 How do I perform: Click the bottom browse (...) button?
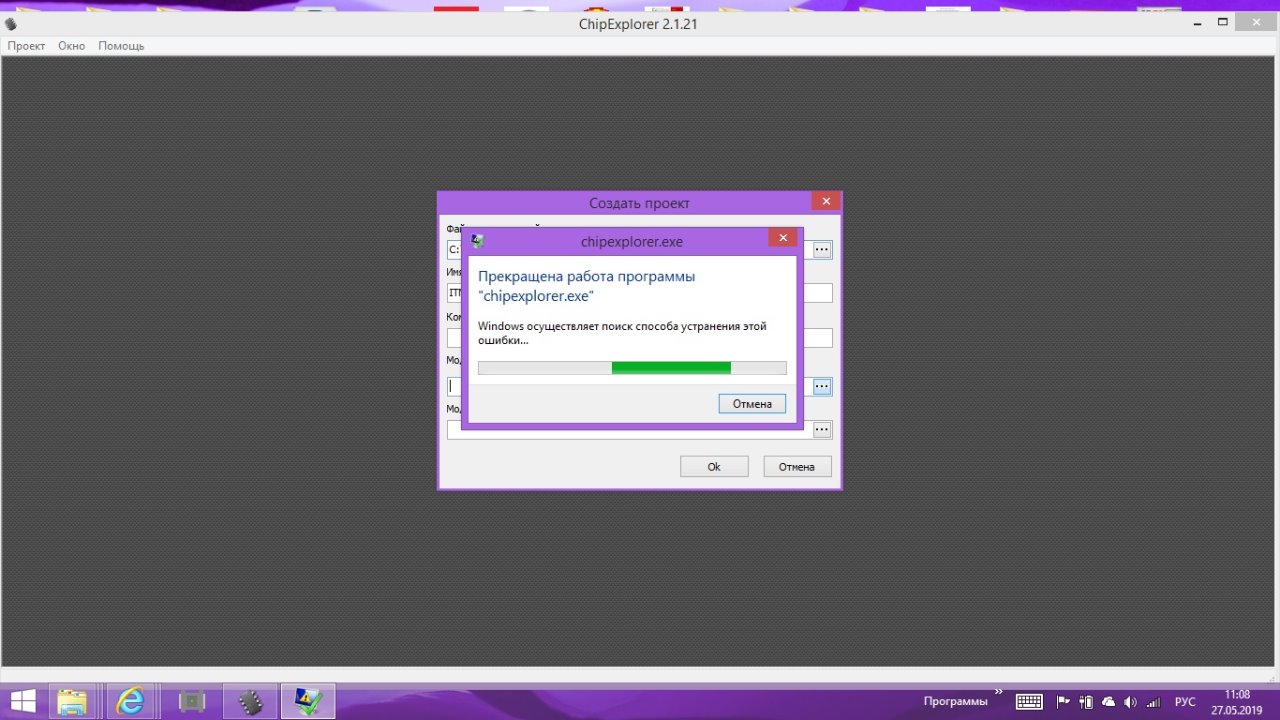pyautogui.click(x=822, y=430)
